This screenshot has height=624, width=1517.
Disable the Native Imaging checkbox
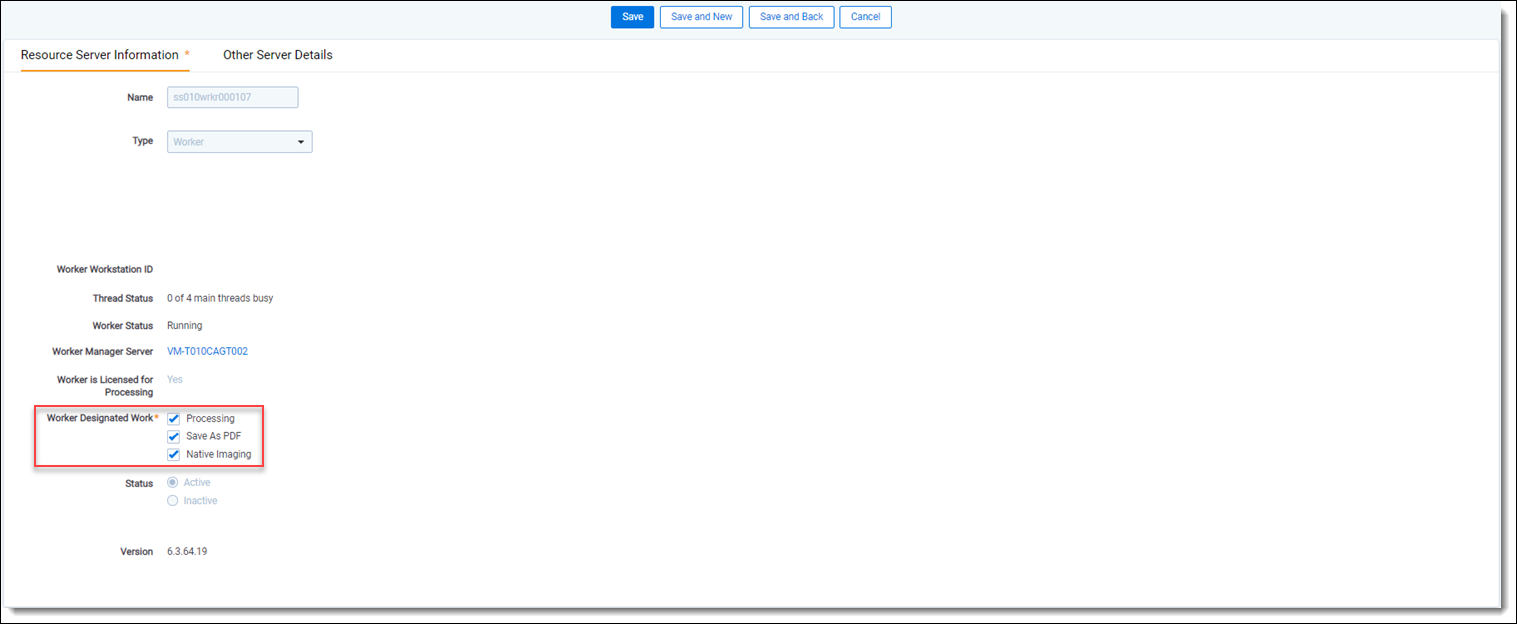[x=174, y=455]
